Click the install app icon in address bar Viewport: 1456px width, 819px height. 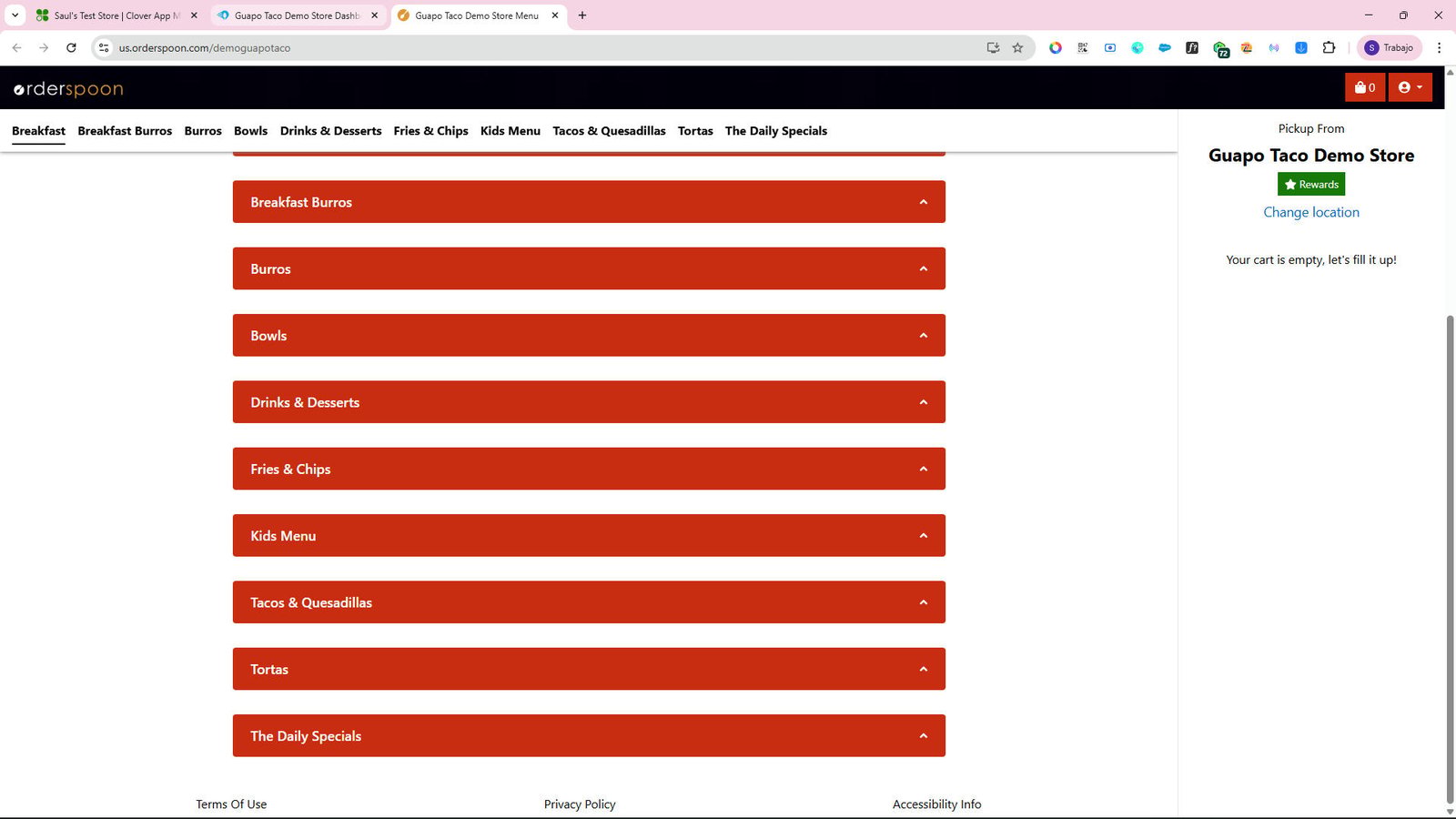(993, 47)
